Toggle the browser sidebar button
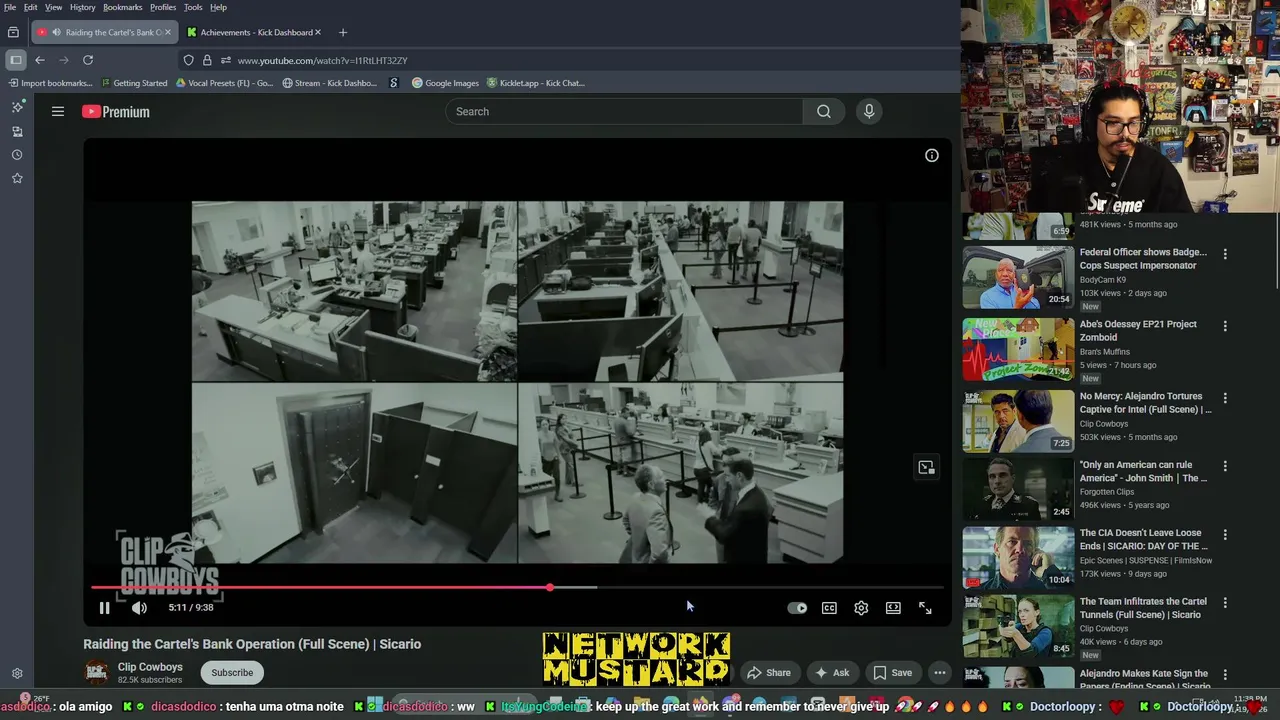 (x=16, y=60)
